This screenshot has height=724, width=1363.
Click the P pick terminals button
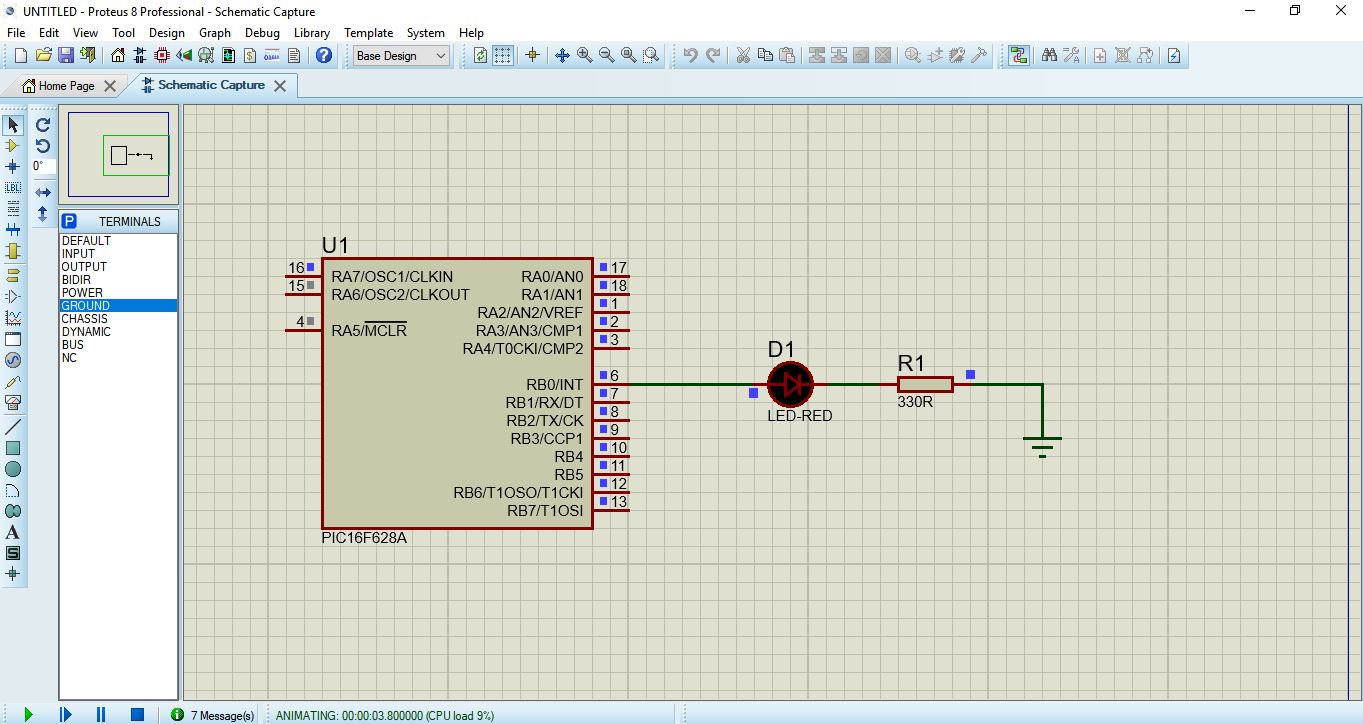coord(69,221)
